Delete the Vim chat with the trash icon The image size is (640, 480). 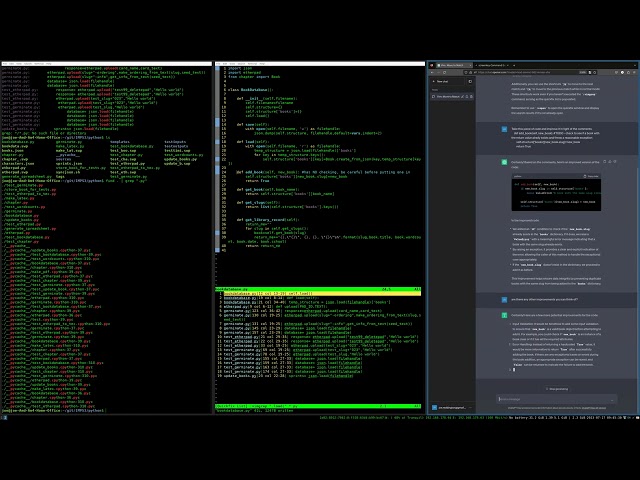[471, 96]
